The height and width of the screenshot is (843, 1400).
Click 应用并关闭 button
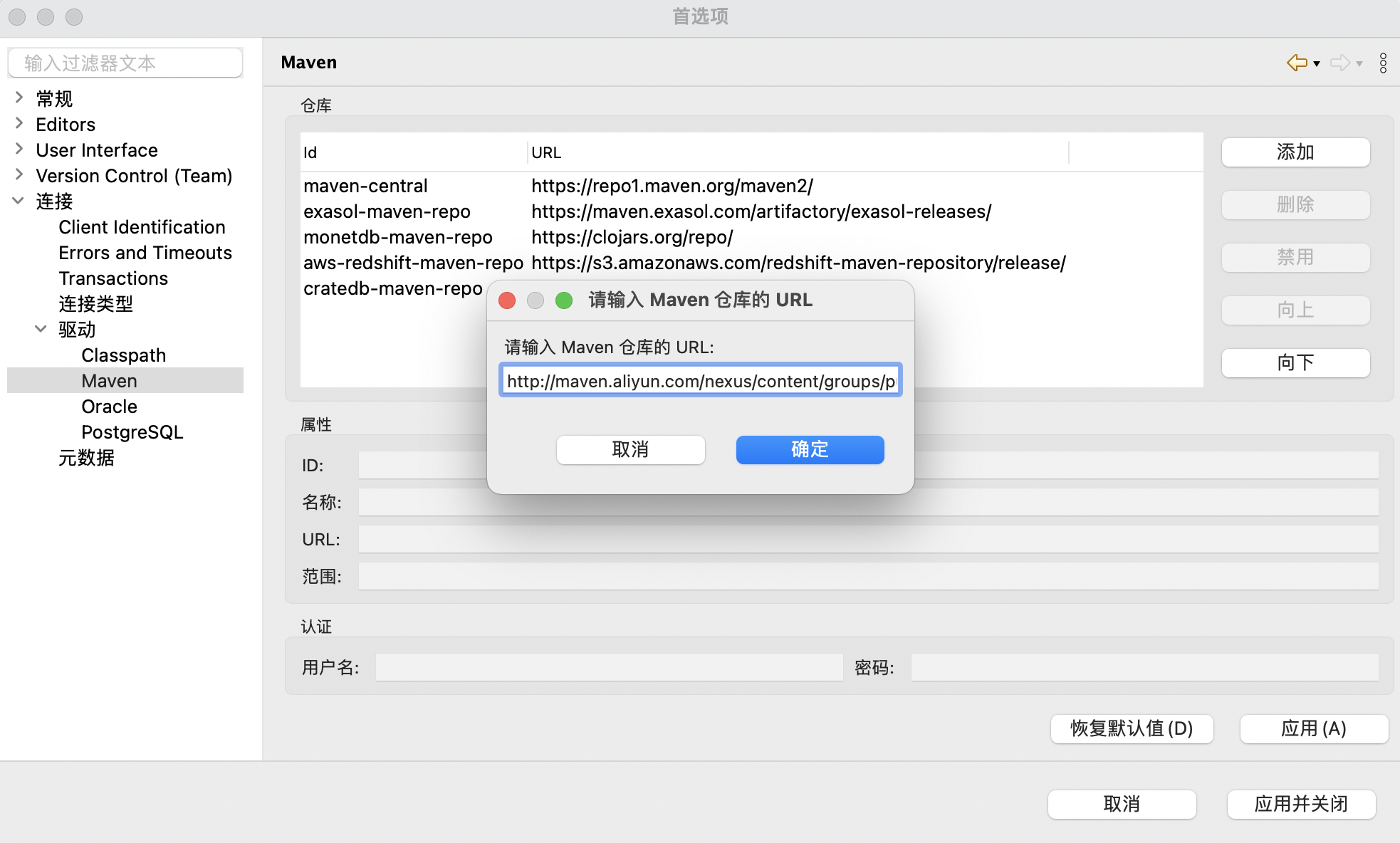point(1301,804)
